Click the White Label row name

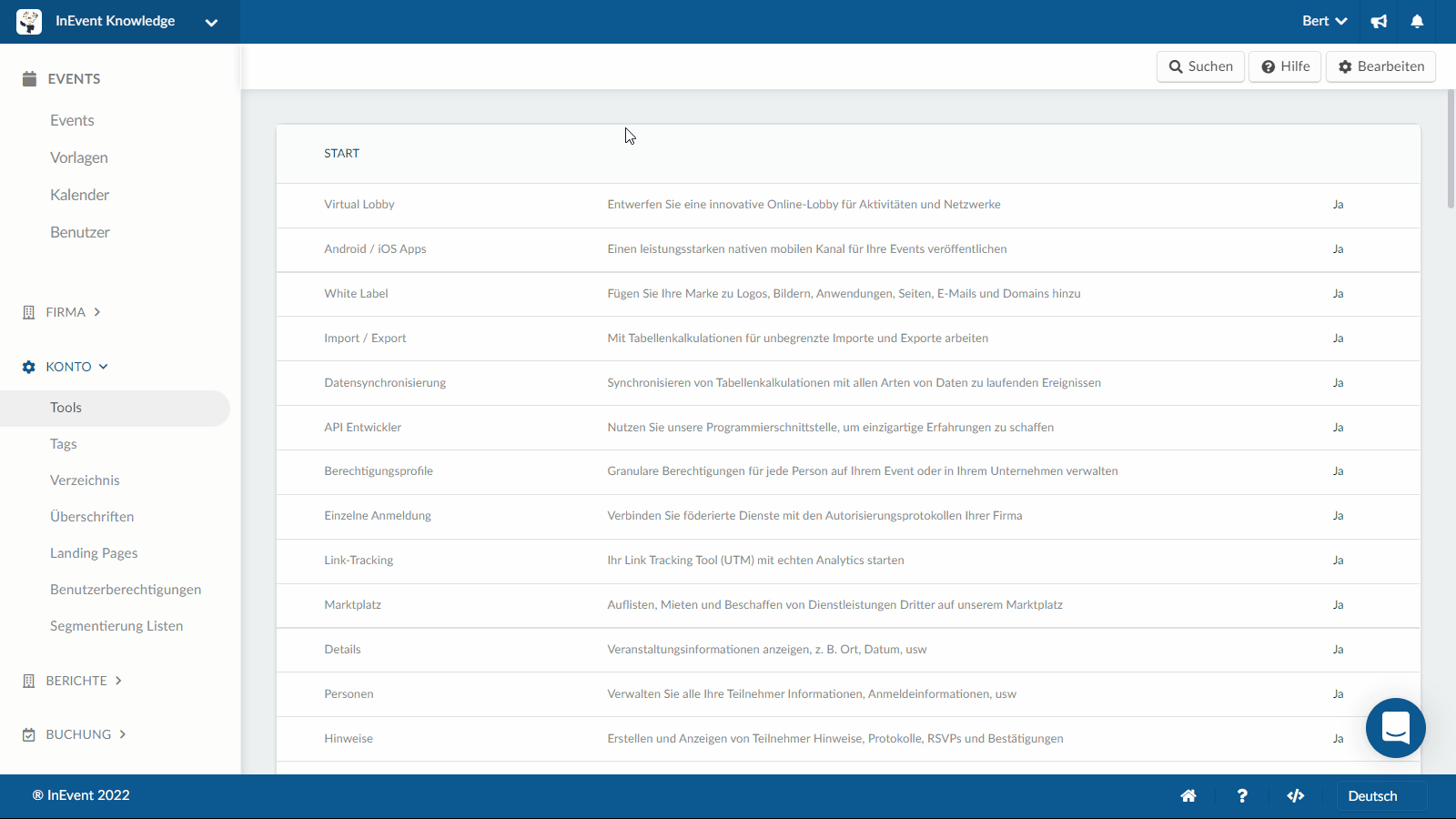pyautogui.click(x=356, y=294)
